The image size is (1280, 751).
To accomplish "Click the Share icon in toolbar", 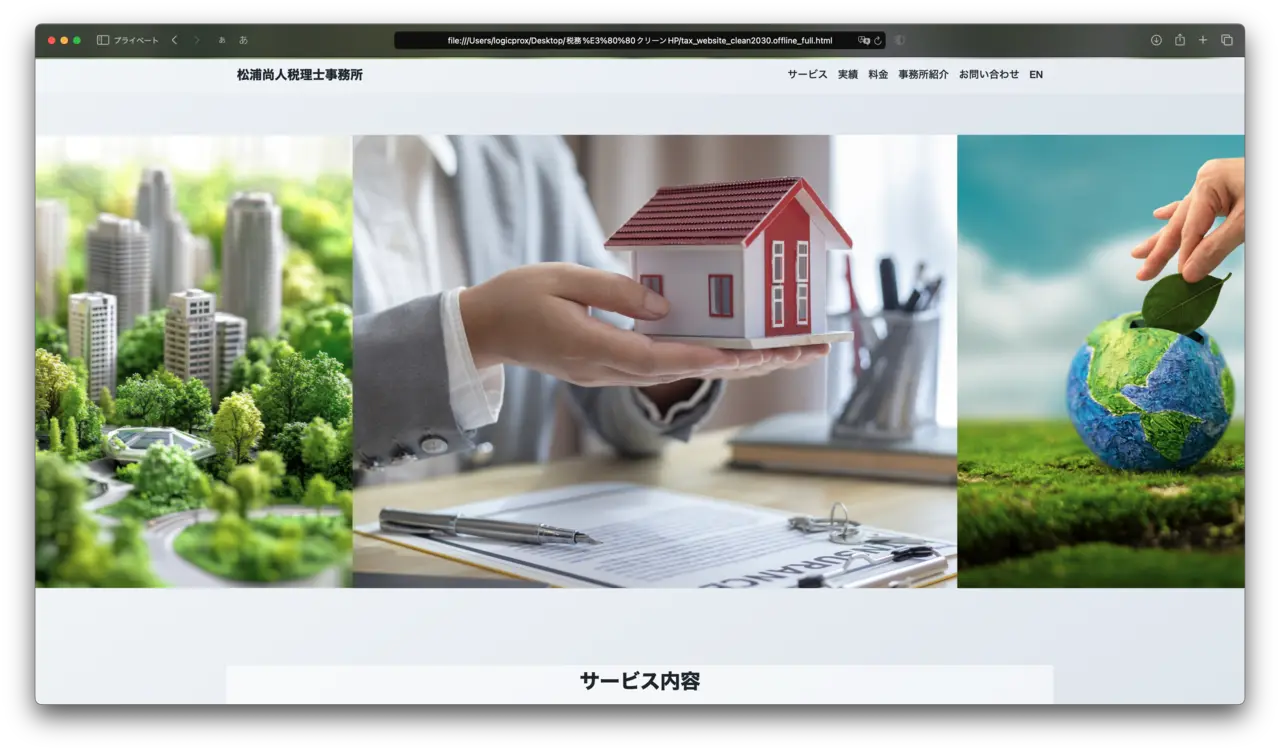I will coord(1180,40).
